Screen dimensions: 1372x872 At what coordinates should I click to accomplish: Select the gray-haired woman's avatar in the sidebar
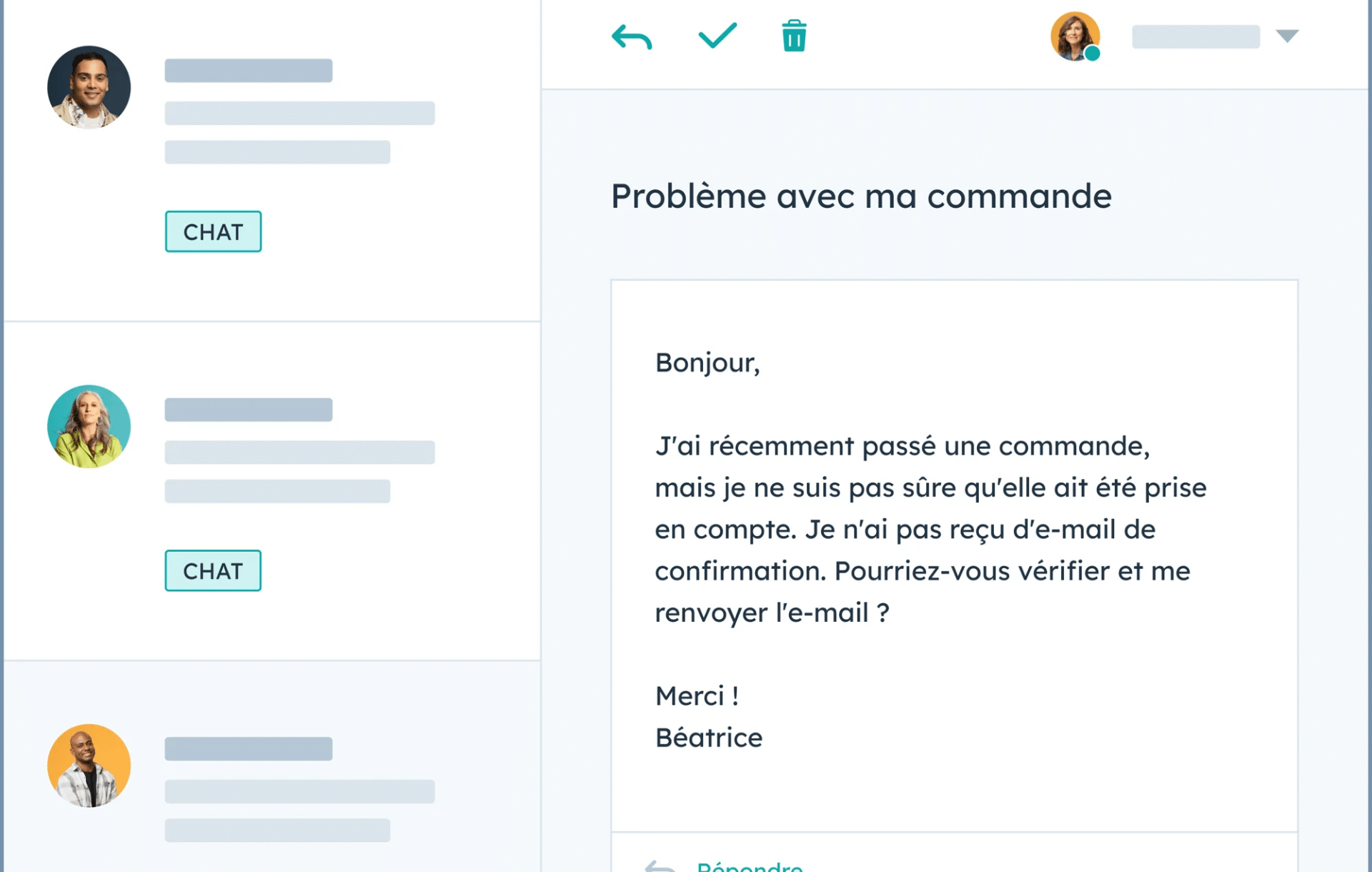(x=89, y=425)
